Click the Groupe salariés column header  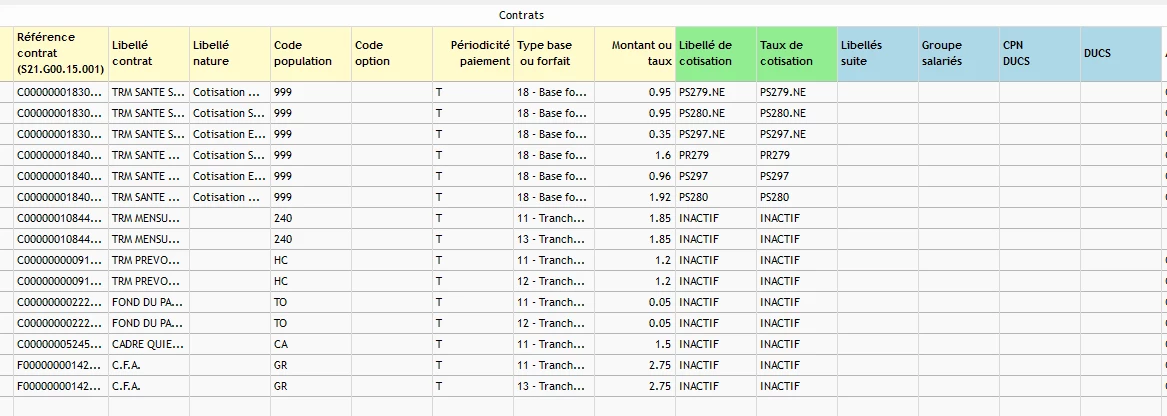[x=958, y=53]
